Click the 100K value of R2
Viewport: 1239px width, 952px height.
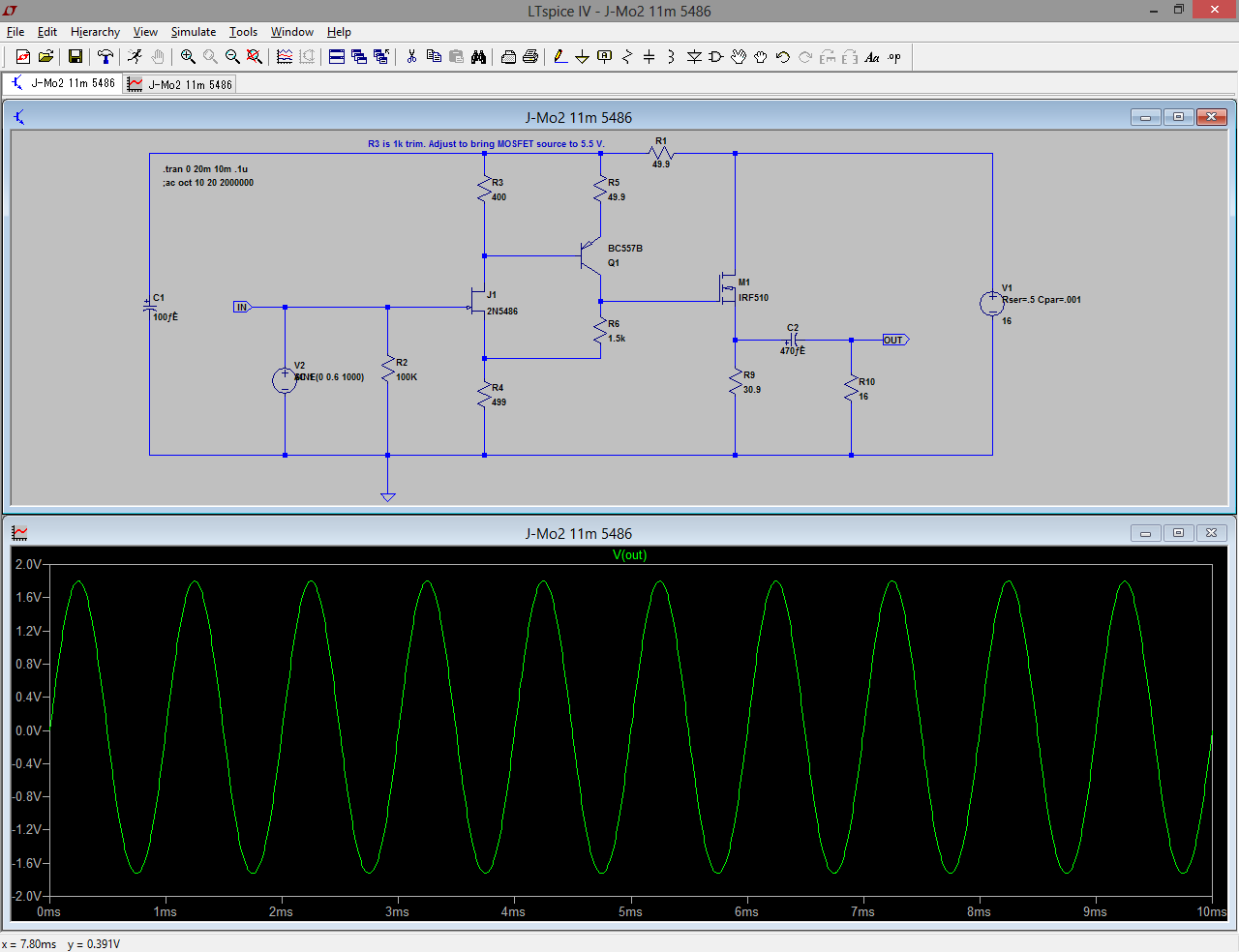407,377
